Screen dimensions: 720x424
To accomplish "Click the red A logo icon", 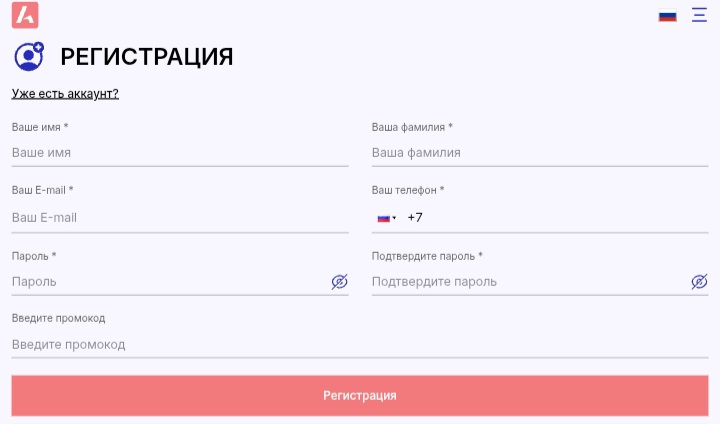I will coord(26,15).
